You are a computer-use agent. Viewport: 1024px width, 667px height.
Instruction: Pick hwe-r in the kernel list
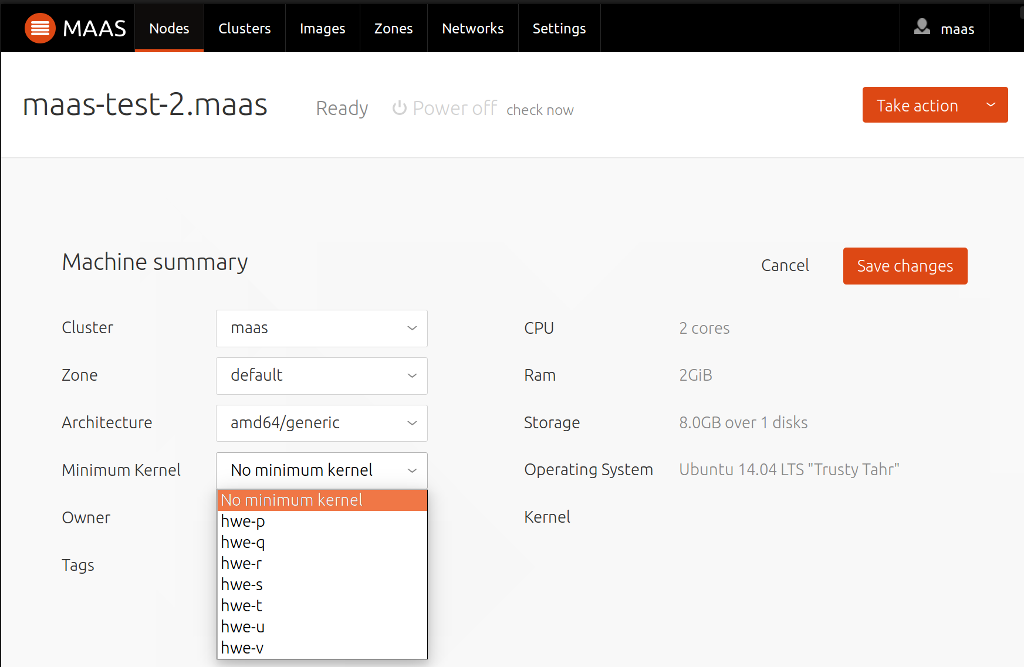coord(322,563)
